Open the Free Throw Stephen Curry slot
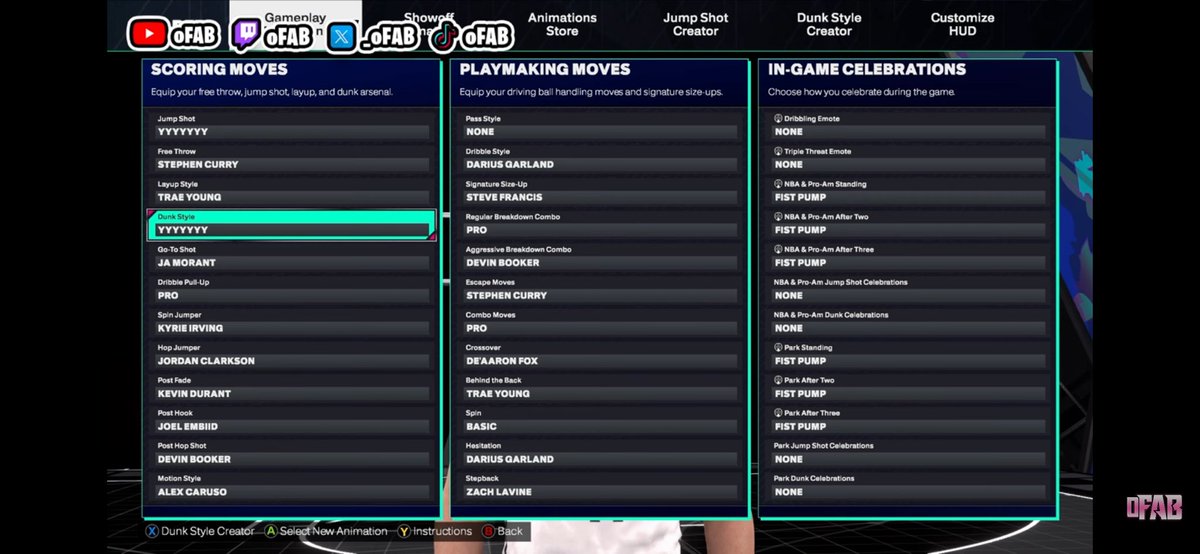 click(292, 159)
